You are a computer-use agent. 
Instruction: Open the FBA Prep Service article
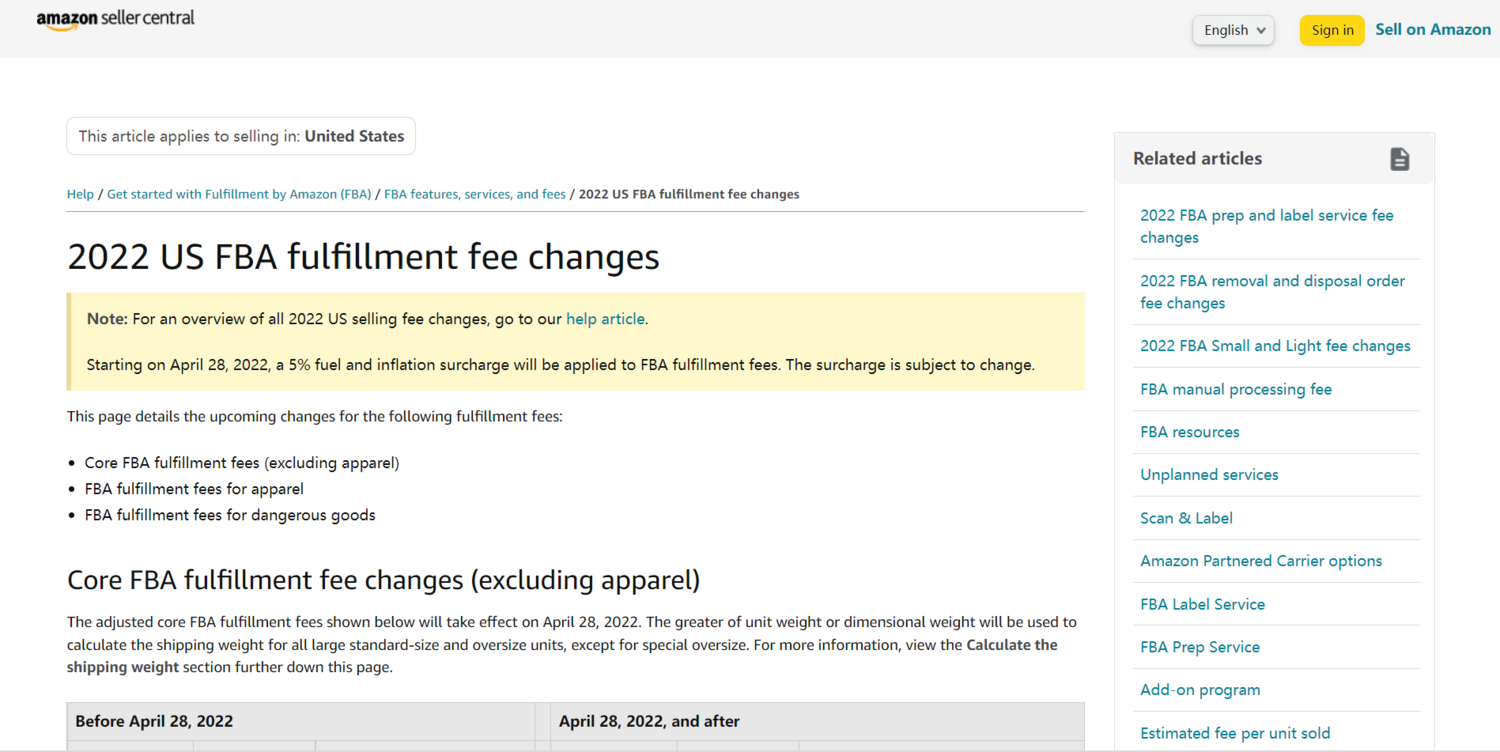(1200, 647)
